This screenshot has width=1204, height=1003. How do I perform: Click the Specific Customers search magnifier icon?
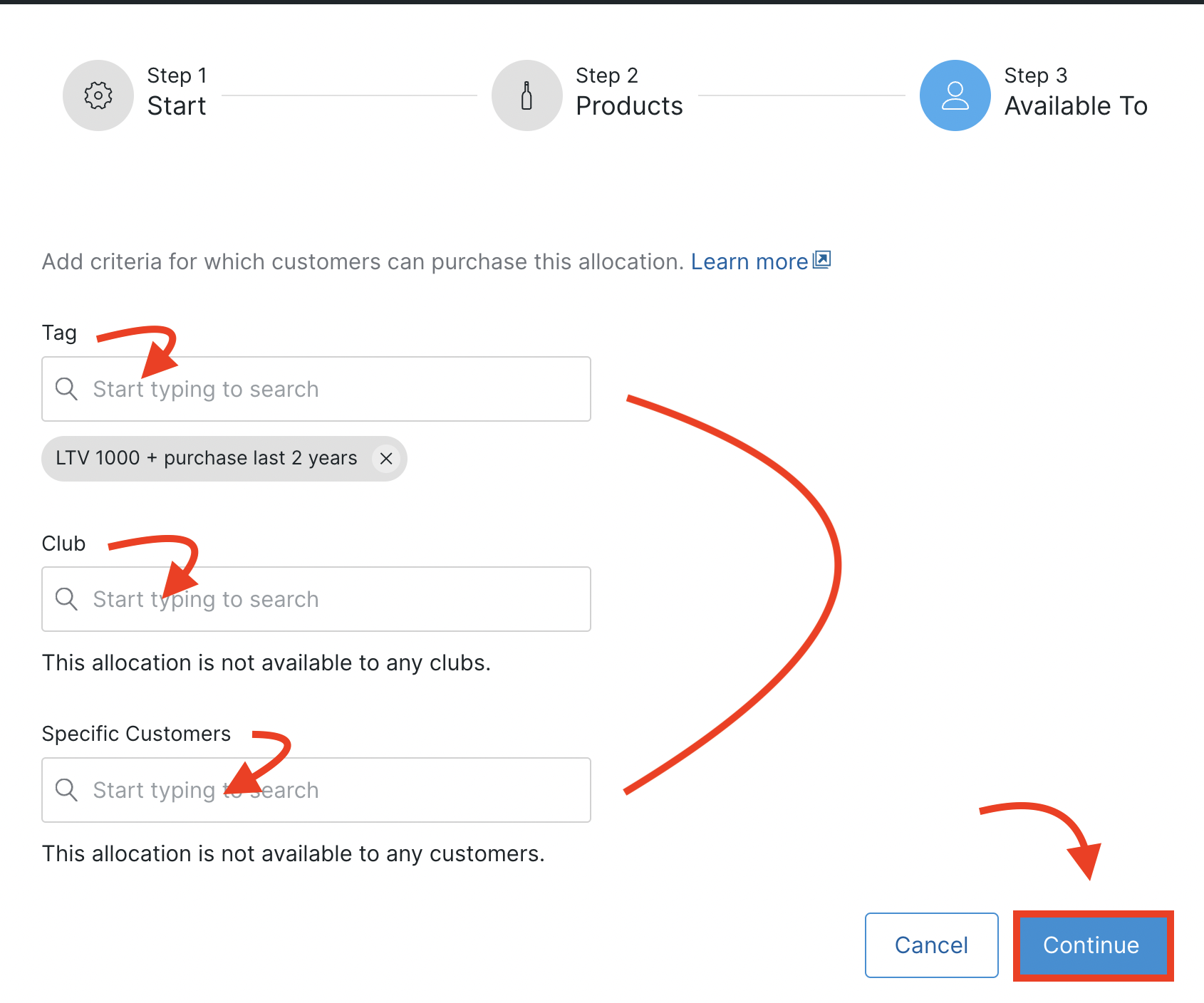point(66,790)
